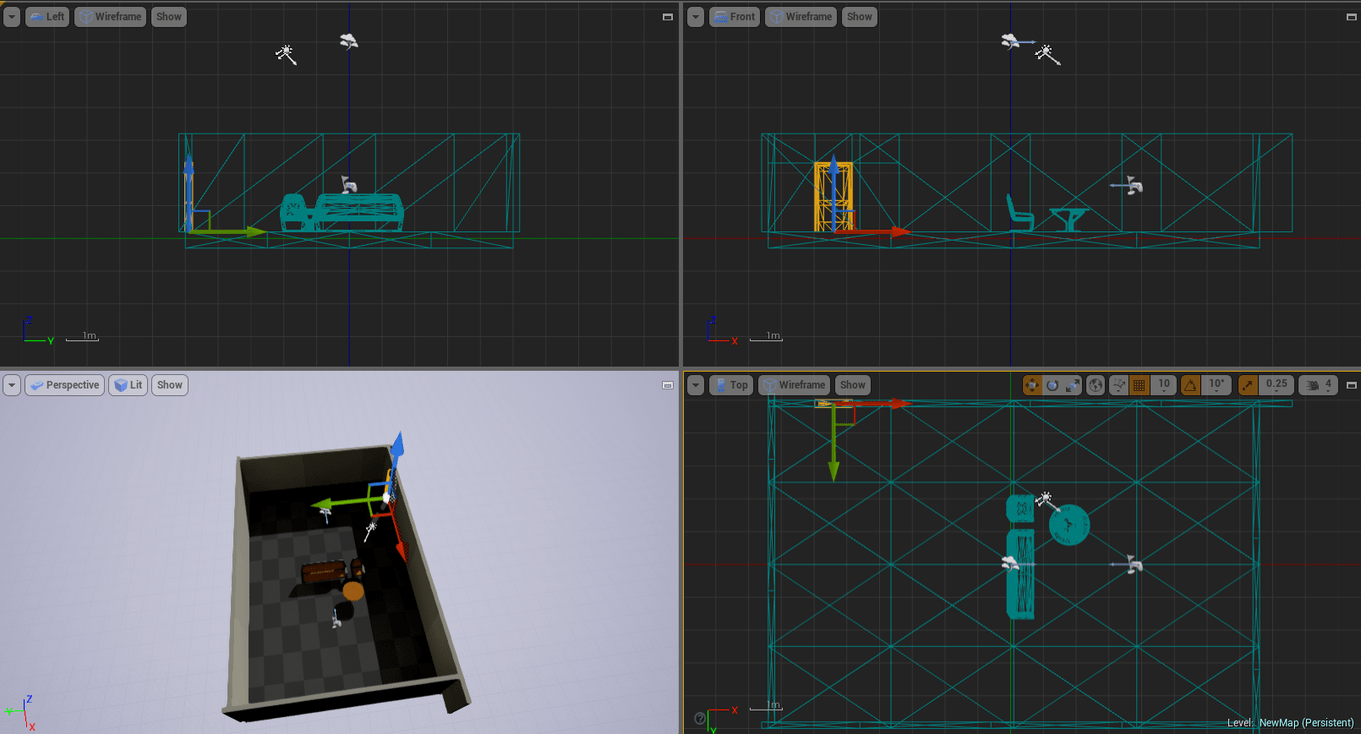Screen dimensions: 1361x734
Task: Open grid snap size 10 dropdown
Action: point(1162,385)
